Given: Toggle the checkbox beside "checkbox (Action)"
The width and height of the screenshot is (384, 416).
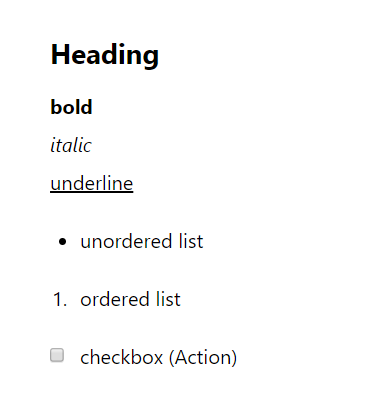Looking at the screenshot, I should [x=57, y=355].
